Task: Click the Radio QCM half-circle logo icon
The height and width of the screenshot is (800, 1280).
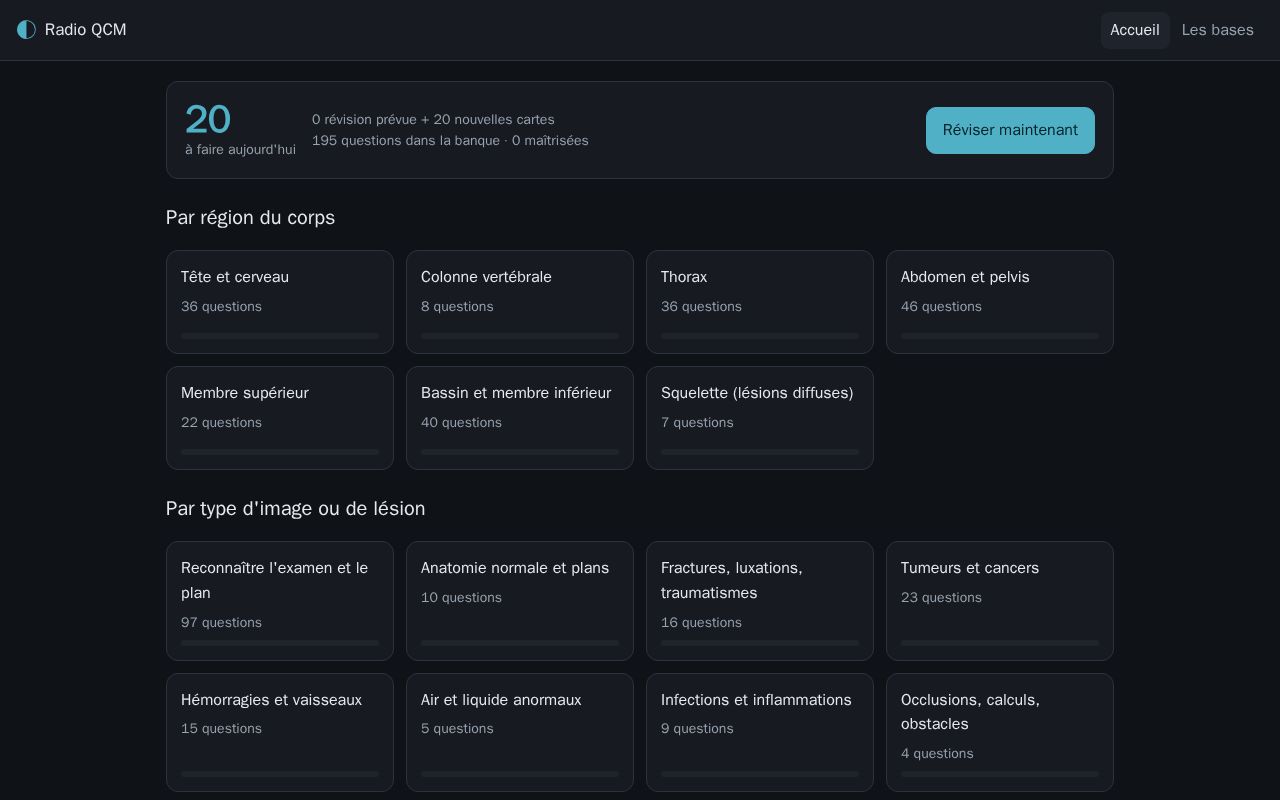Action: (27, 30)
